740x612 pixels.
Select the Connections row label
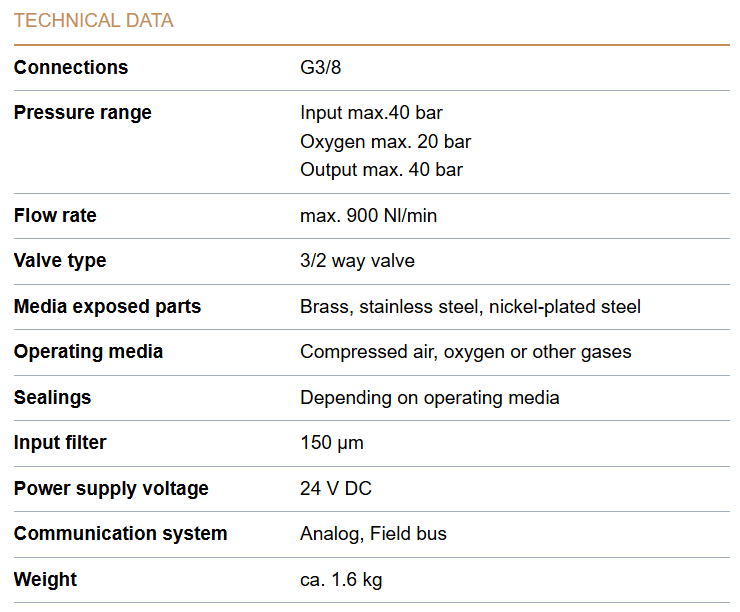(71, 68)
